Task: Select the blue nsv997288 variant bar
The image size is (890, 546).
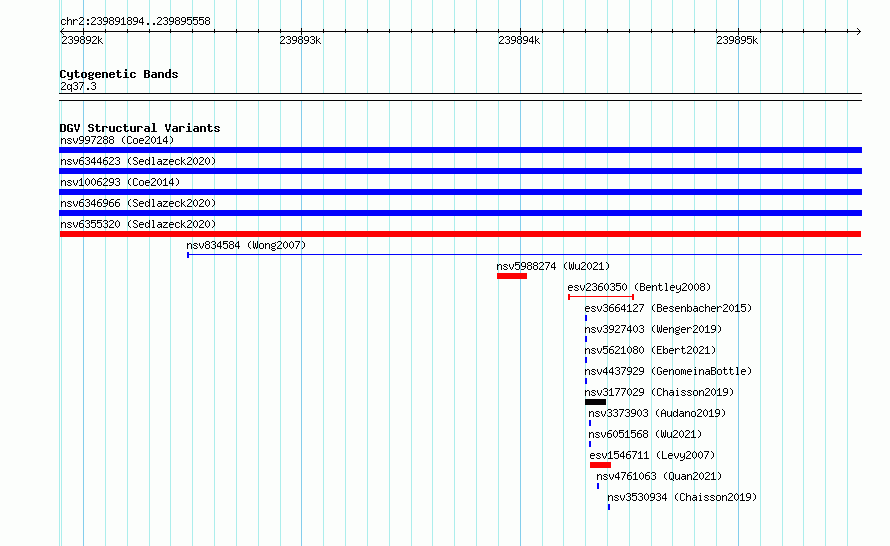Action: [460, 150]
